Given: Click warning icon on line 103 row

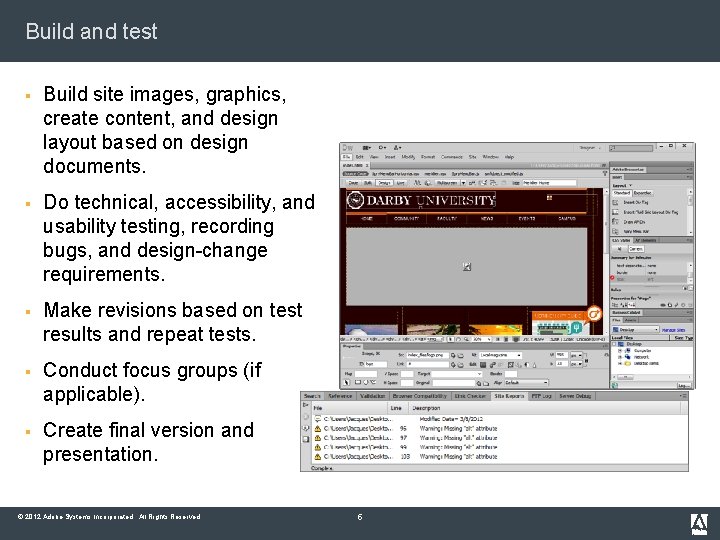Looking at the screenshot, I should [317, 457].
